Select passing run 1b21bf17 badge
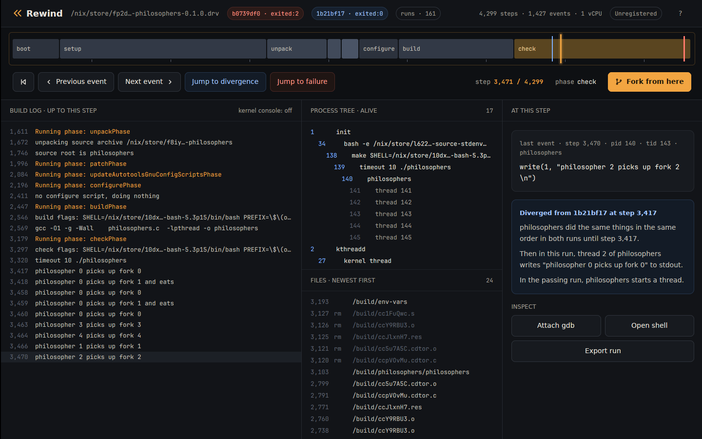This screenshot has width=702, height=439. point(350,13)
